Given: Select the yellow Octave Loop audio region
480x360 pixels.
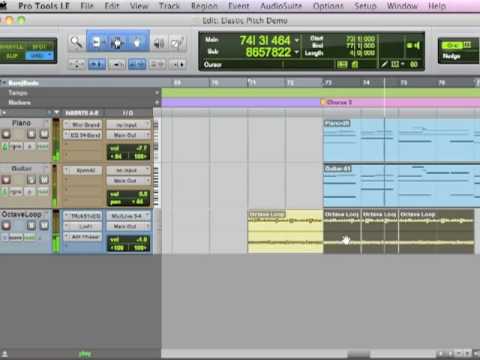Looking at the screenshot, I should tap(285, 231).
